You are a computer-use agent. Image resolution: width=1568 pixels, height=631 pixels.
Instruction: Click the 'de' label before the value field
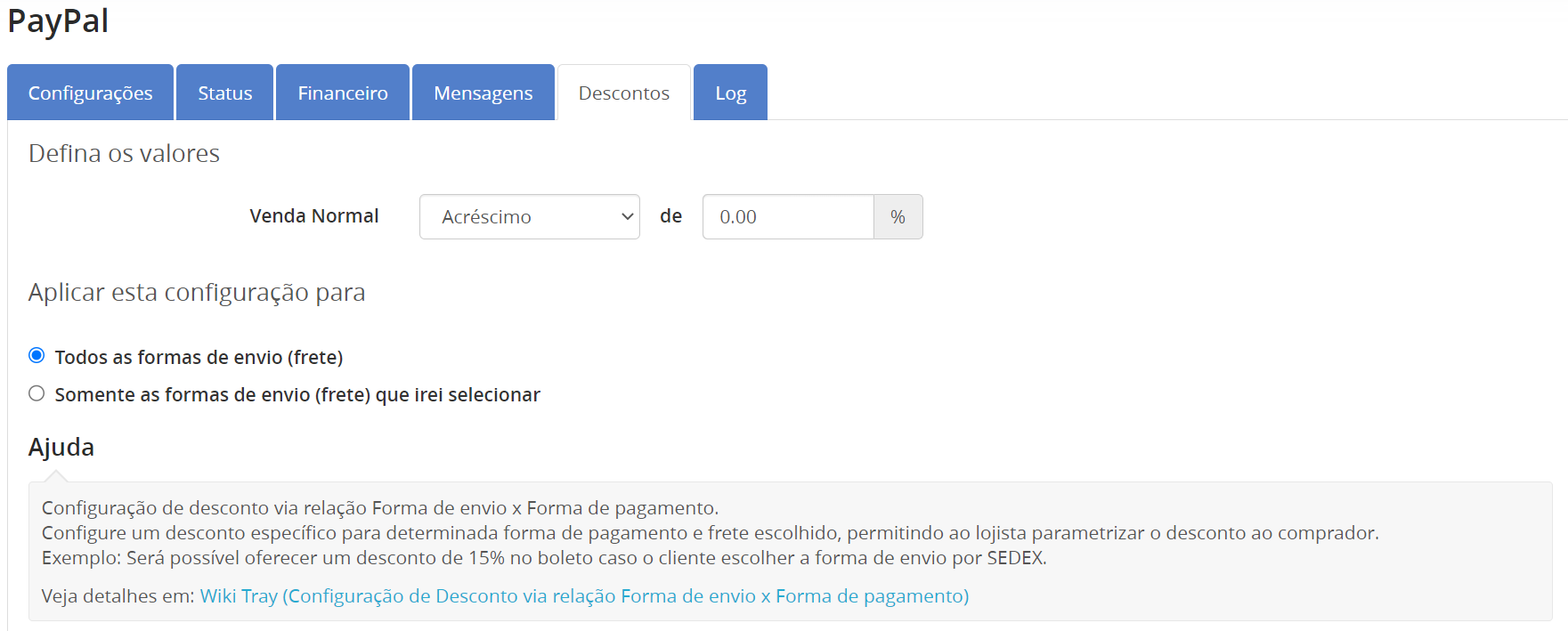[x=671, y=216]
